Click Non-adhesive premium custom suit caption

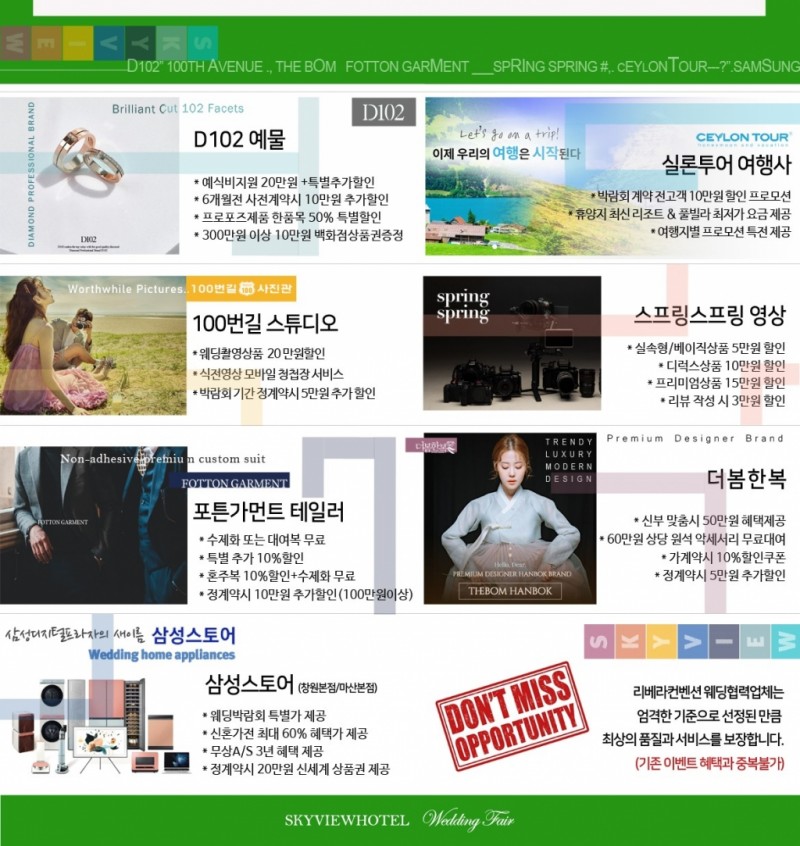click(x=163, y=459)
